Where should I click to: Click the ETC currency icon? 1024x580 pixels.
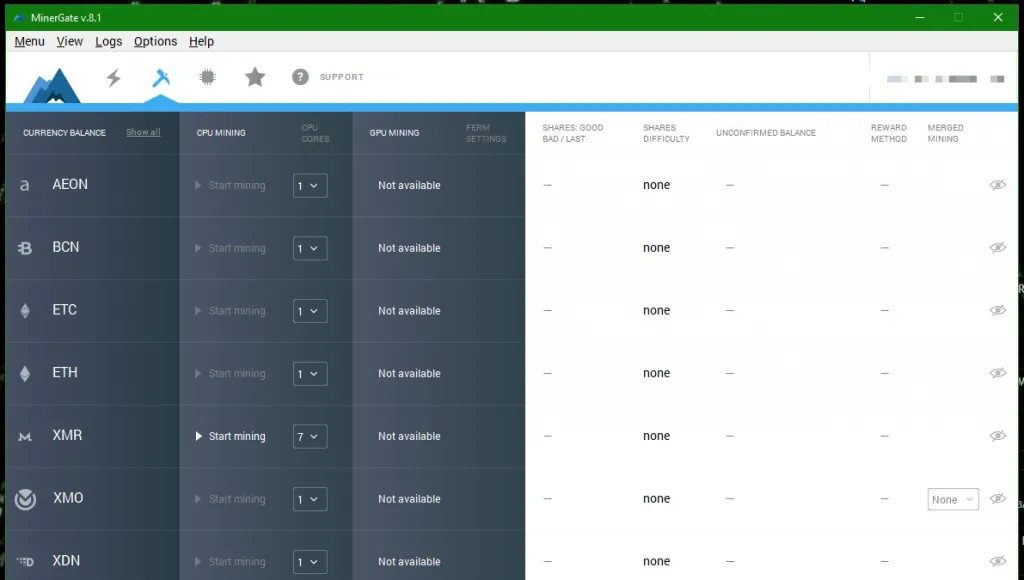click(25, 311)
